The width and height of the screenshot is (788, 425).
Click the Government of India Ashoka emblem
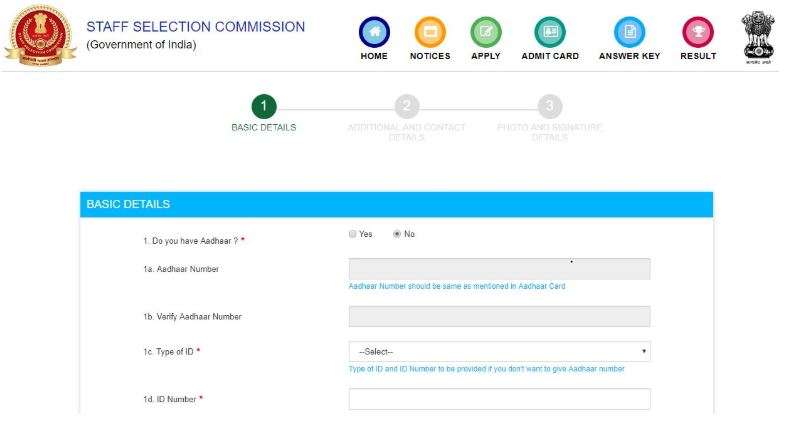[758, 37]
